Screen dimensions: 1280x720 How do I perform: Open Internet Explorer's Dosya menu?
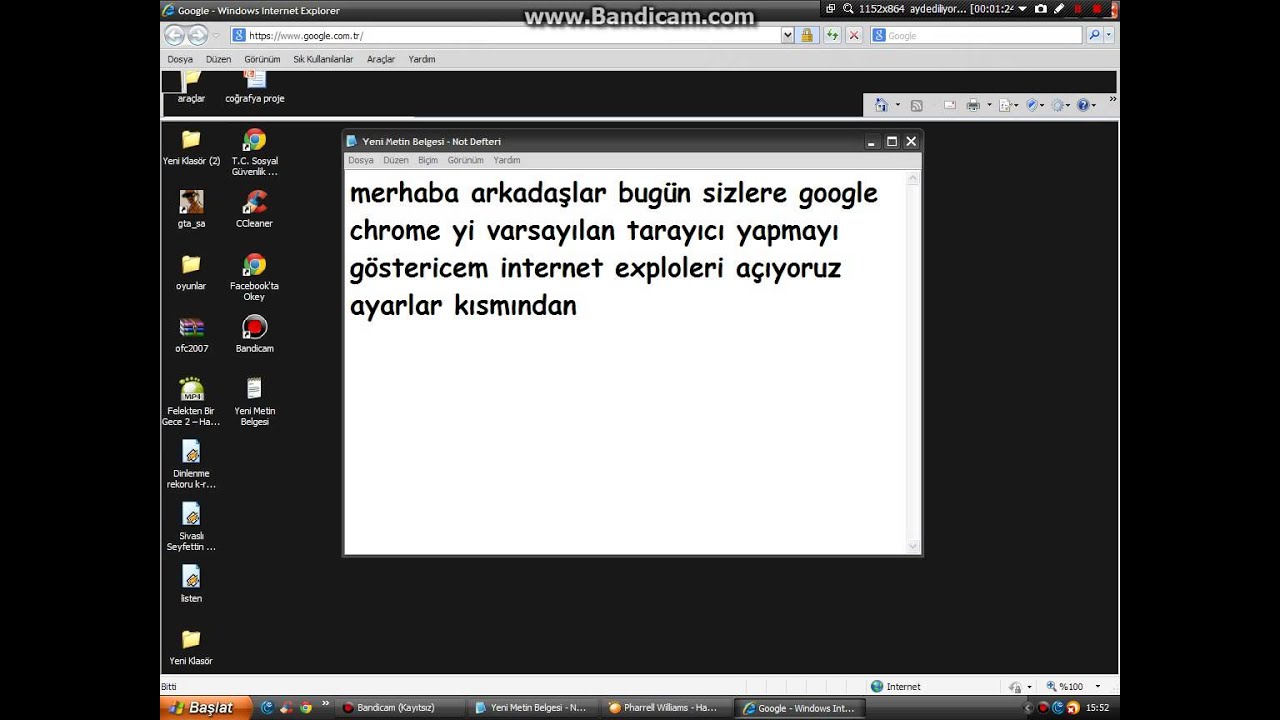click(180, 59)
